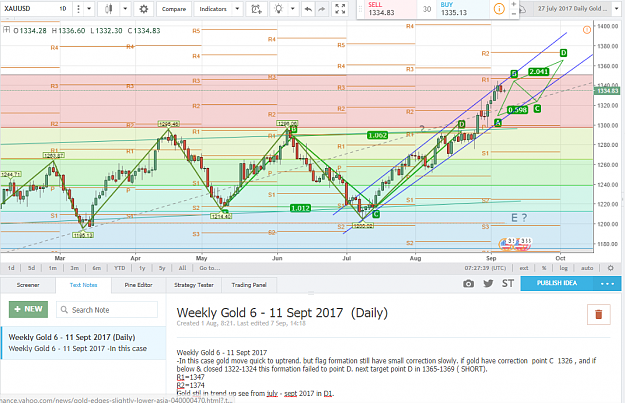
Task: Toggle log scale on price axis
Action: coord(563,268)
